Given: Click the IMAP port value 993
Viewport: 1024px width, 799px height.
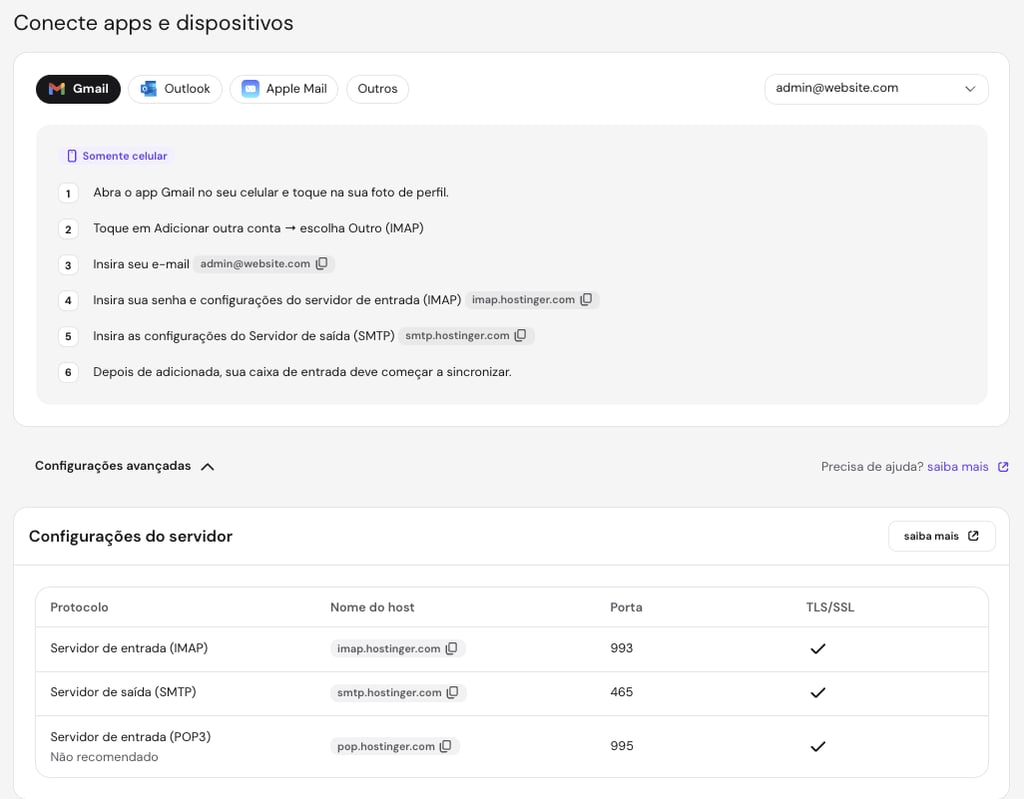Looking at the screenshot, I should tap(621, 648).
